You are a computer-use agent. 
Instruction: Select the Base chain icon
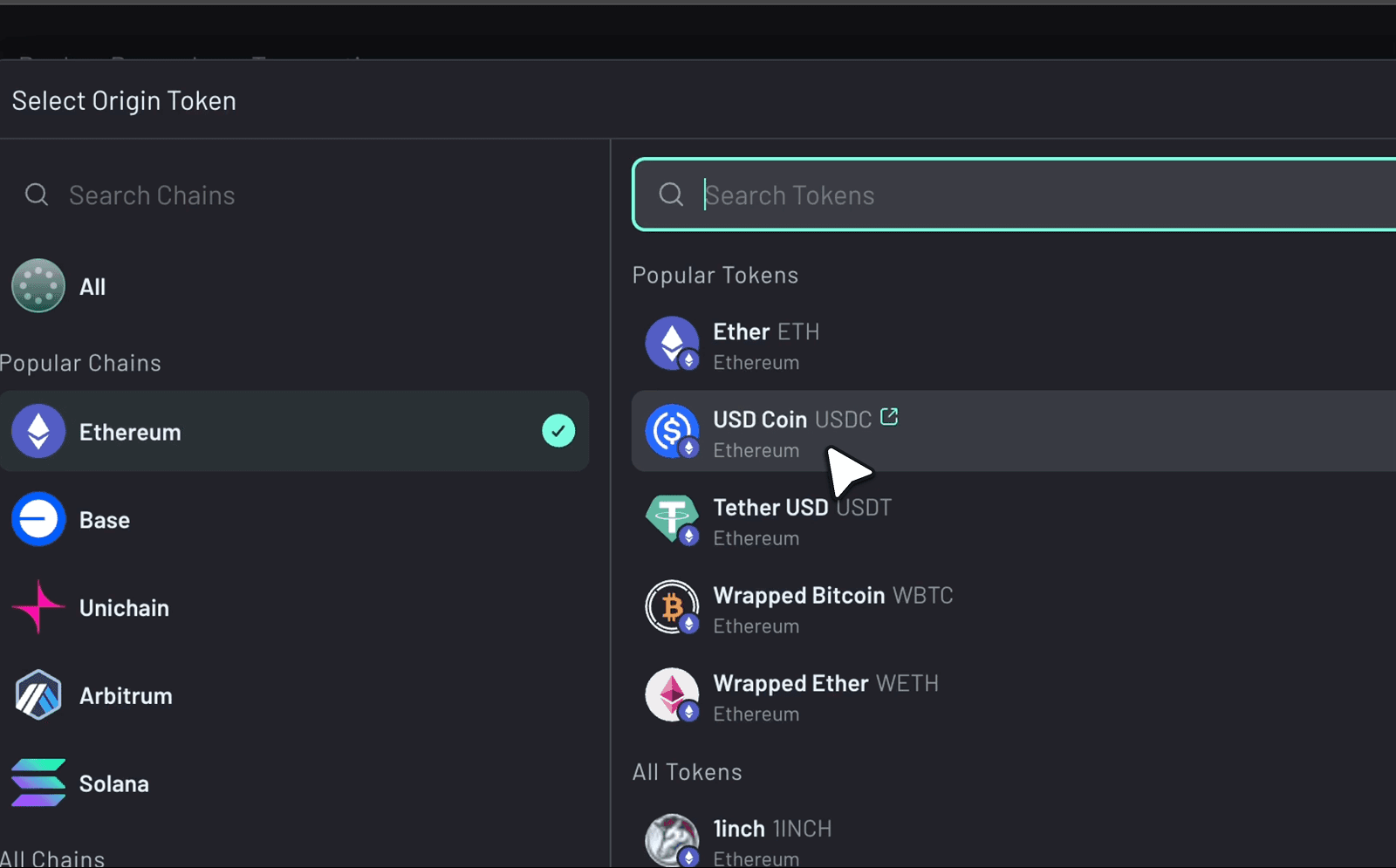coord(38,519)
